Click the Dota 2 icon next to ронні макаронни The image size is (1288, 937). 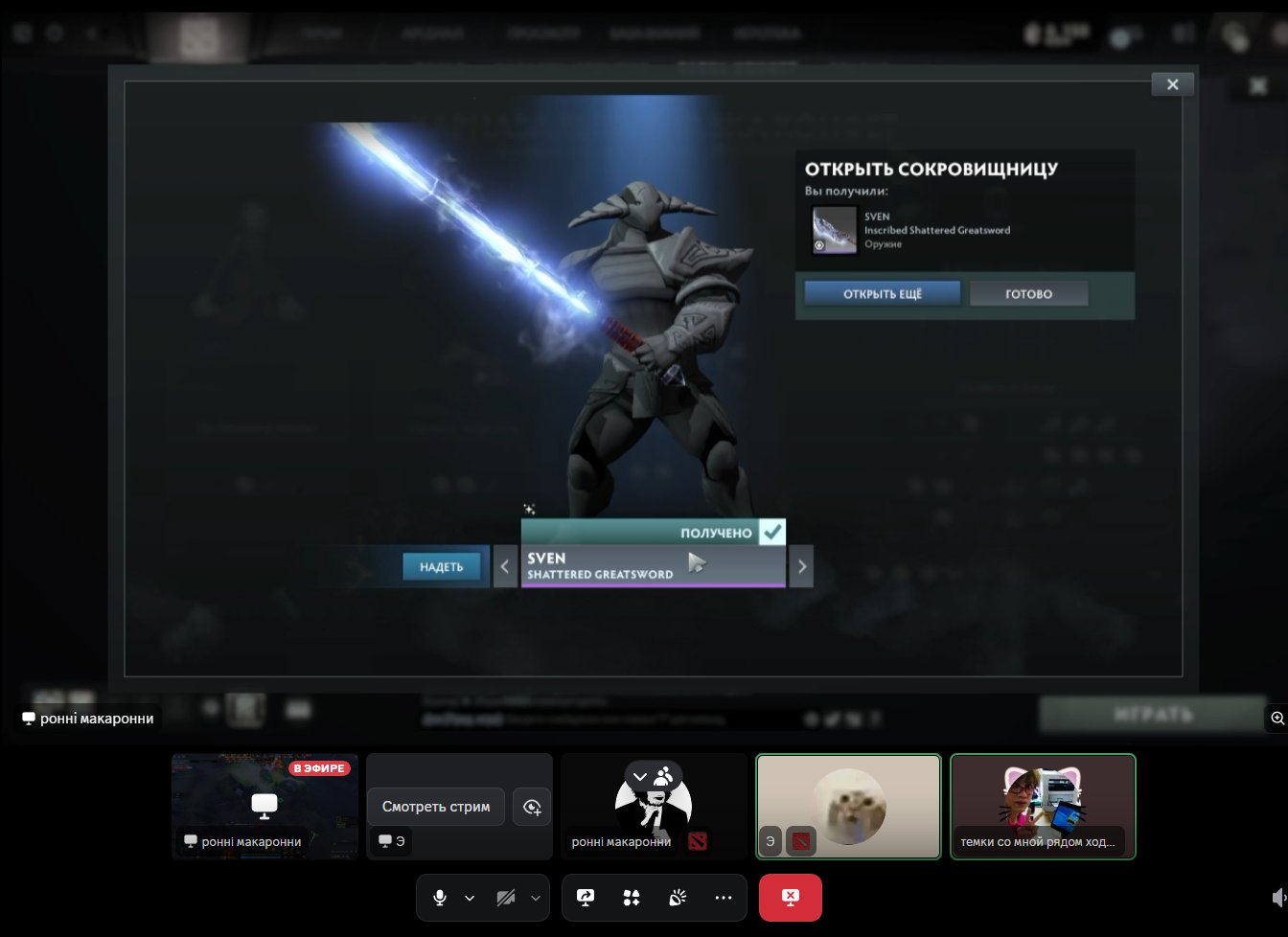point(698,842)
